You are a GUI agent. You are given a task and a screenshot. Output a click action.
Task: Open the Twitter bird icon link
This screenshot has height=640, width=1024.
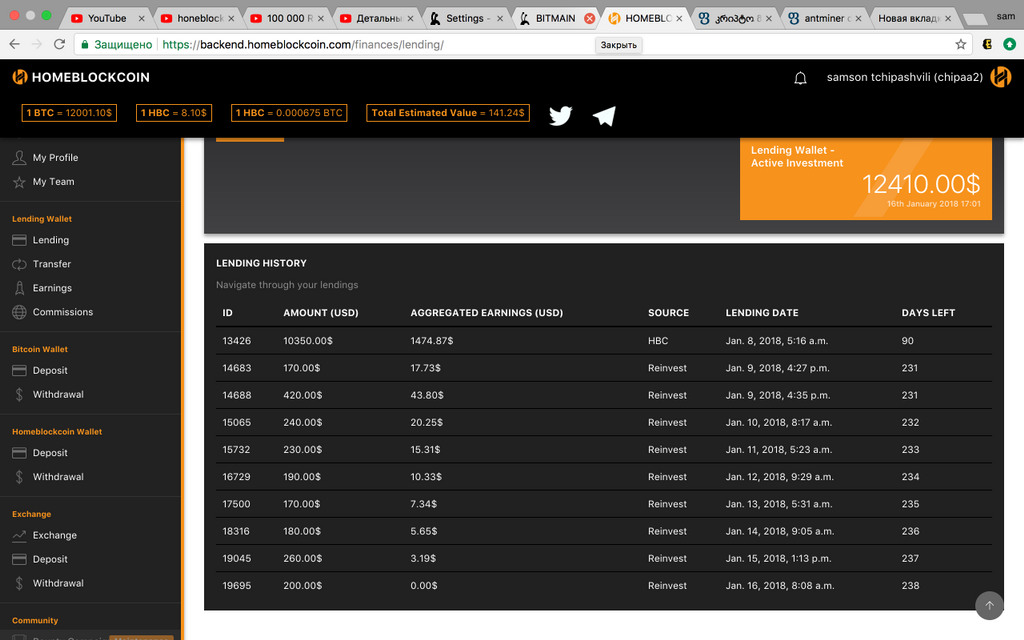[x=560, y=115]
